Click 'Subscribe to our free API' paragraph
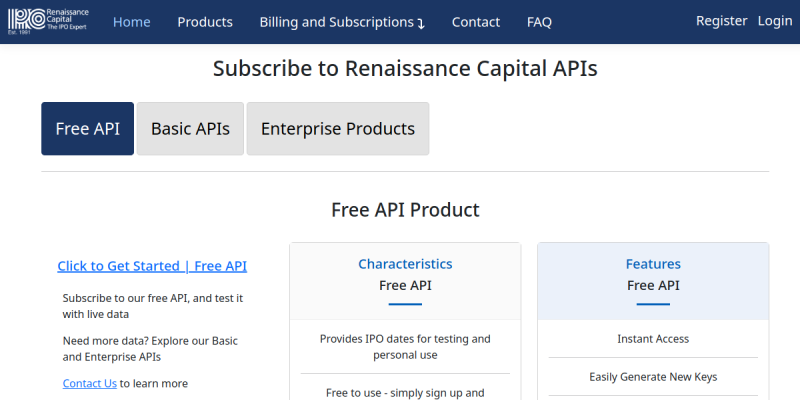Viewport: 800px width, 400px height. [153, 306]
